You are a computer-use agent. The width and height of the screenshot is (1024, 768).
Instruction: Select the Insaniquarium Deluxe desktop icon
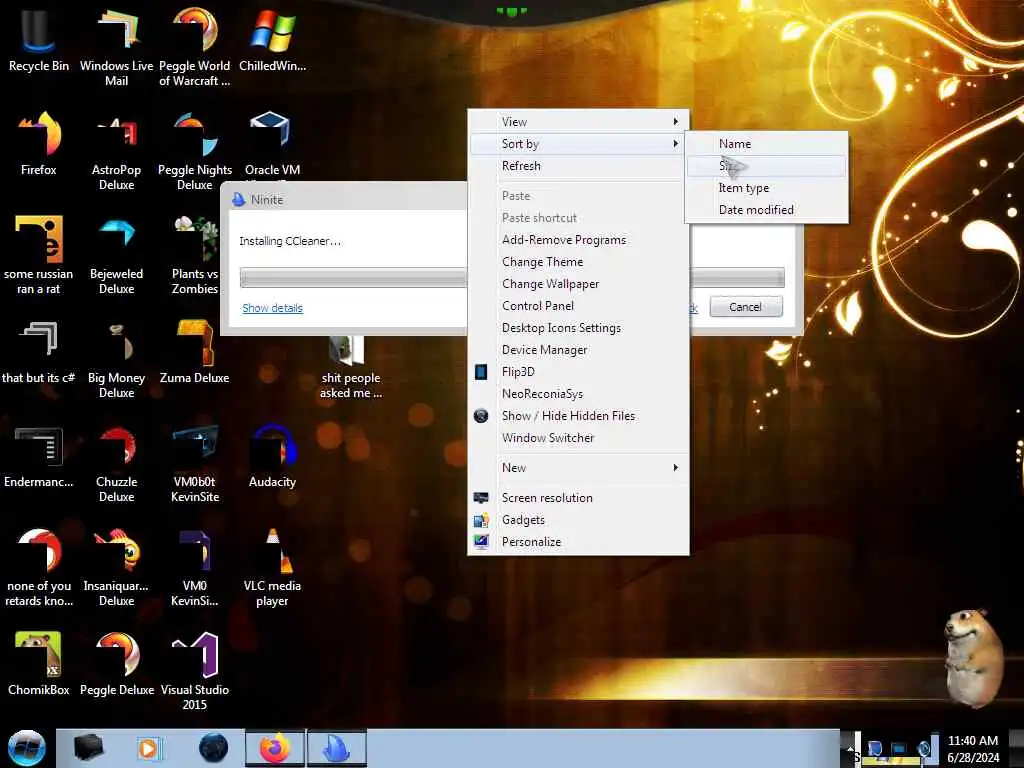116,567
